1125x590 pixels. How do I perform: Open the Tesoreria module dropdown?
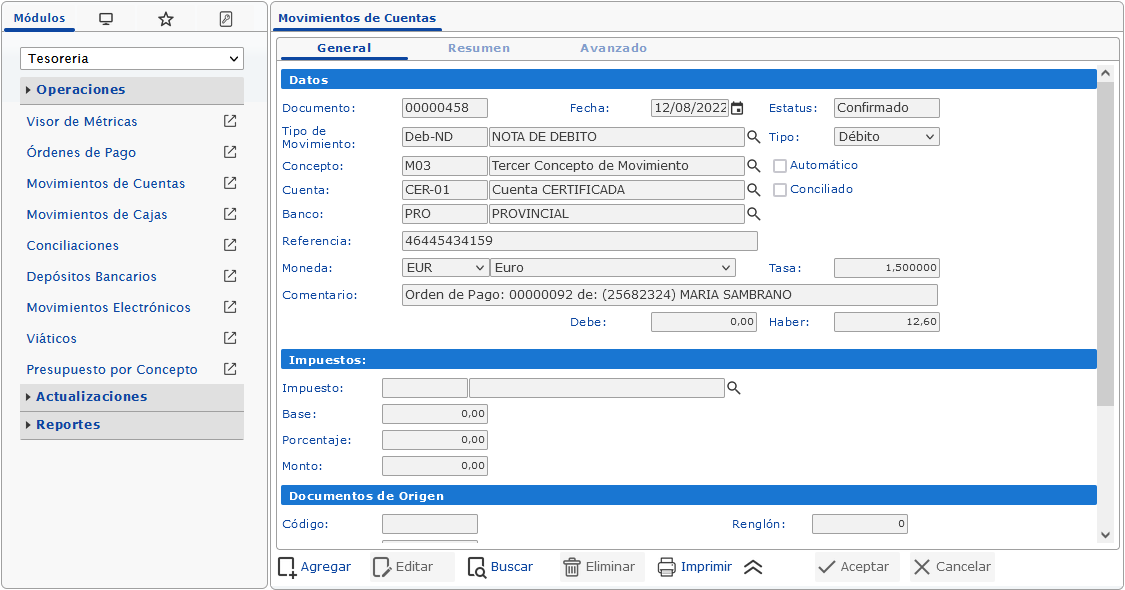[132, 59]
